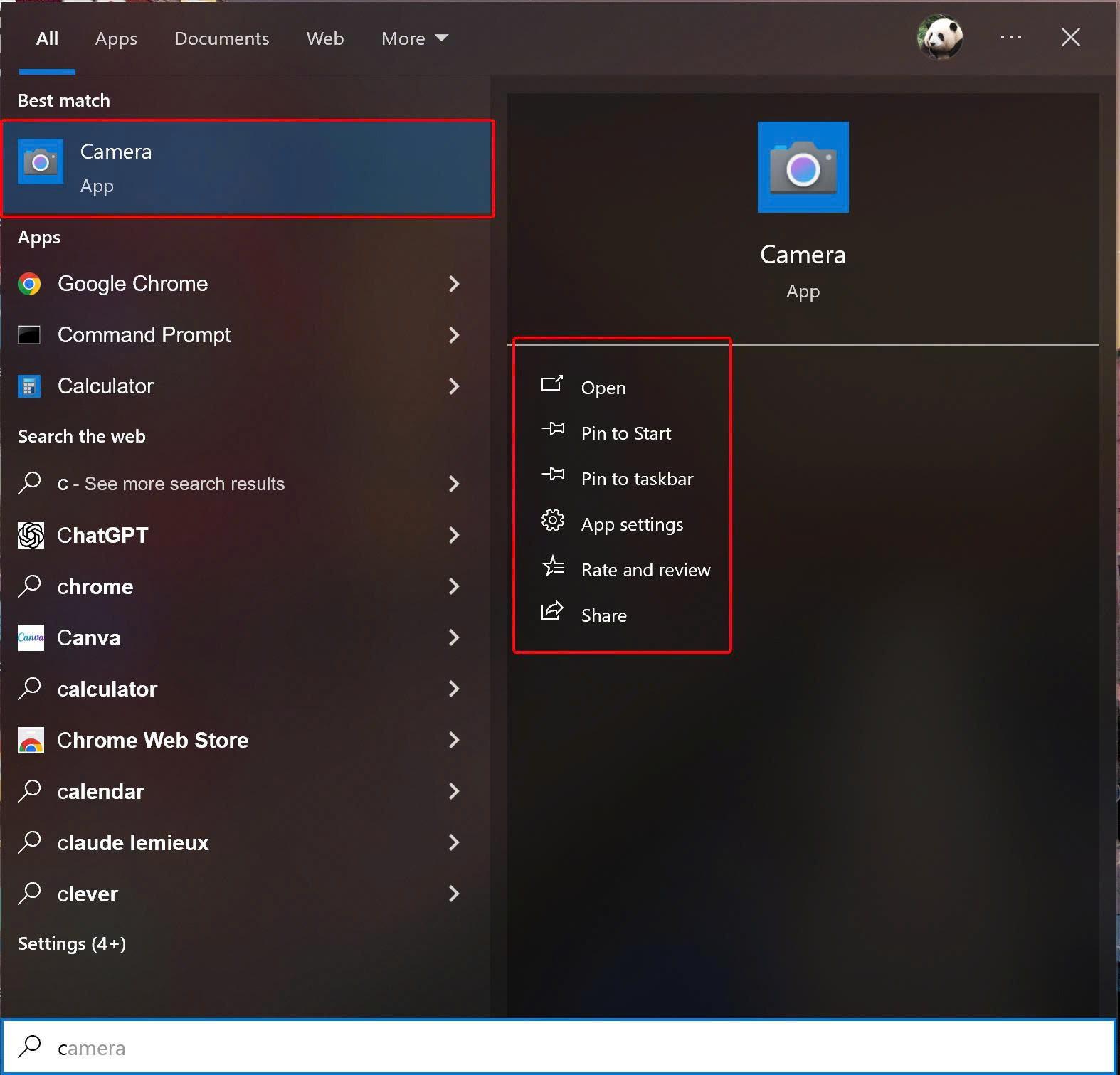This screenshot has width=1120, height=1075.
Task: Expand Calculator result chevron
Action: coord(454,386)
